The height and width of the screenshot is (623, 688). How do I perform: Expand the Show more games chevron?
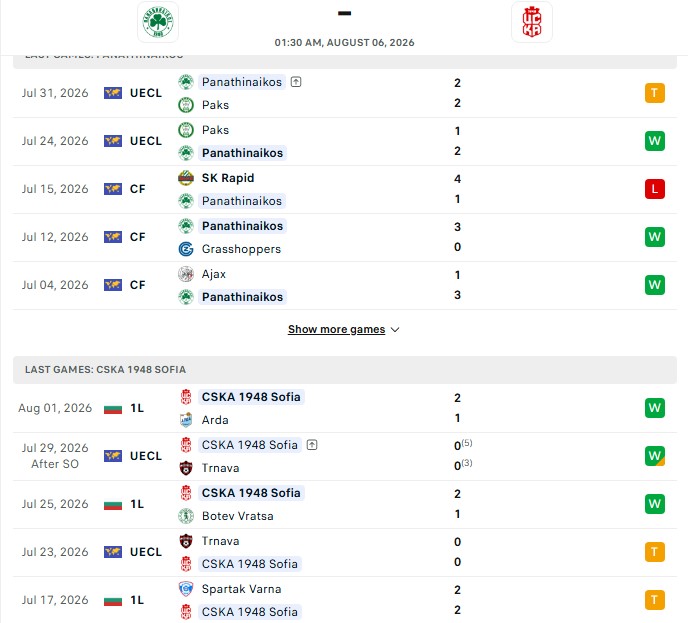(x=395, y=329)
